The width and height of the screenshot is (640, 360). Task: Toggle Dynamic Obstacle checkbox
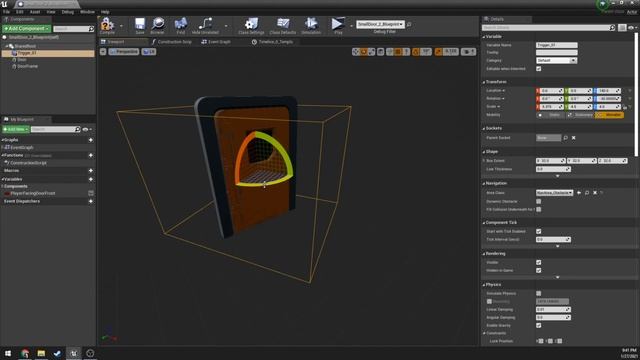pos(539,201)
